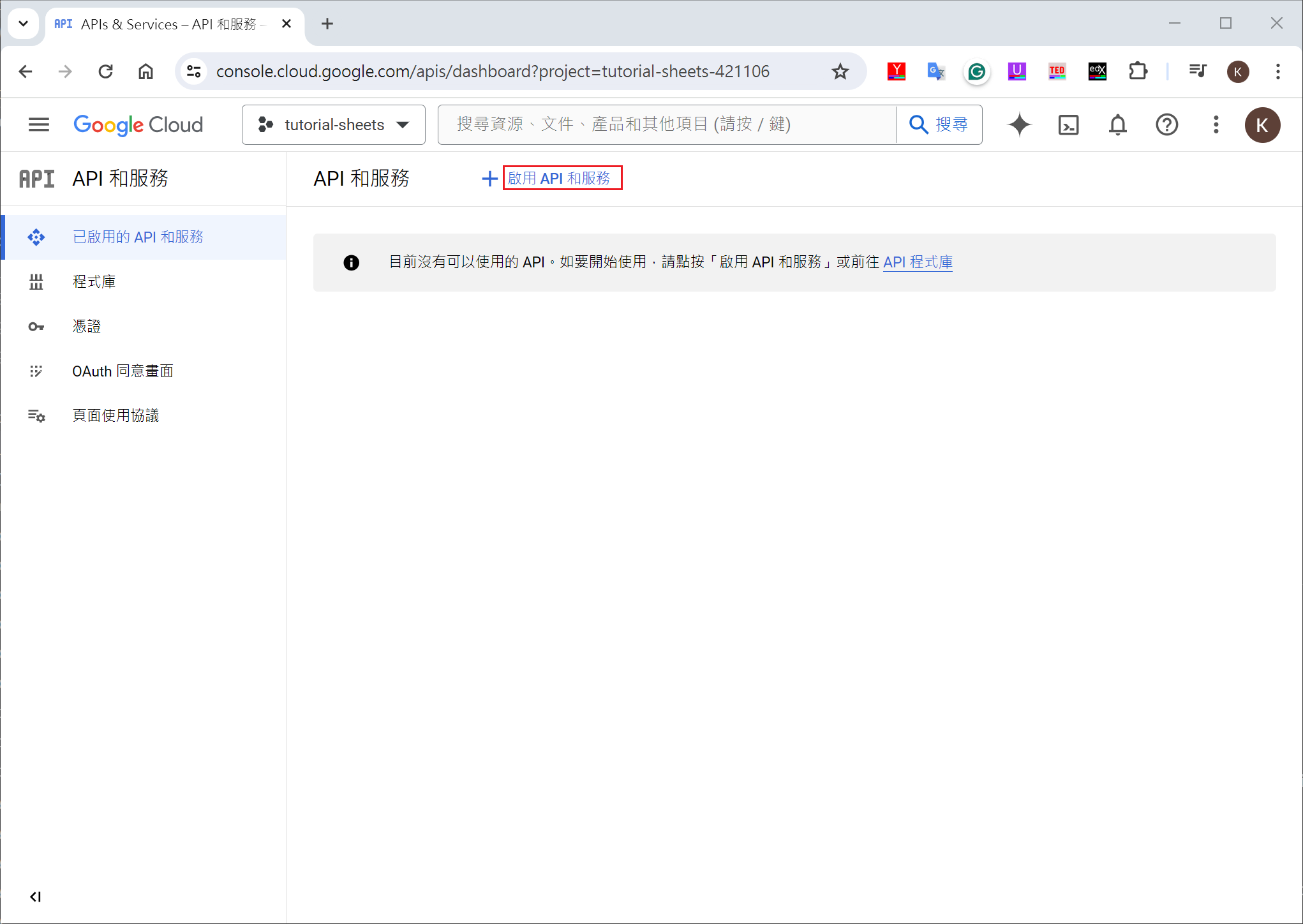Click the Google Translate extension icon
Viewport: 1303px width, 924px height.
(935, 71)
